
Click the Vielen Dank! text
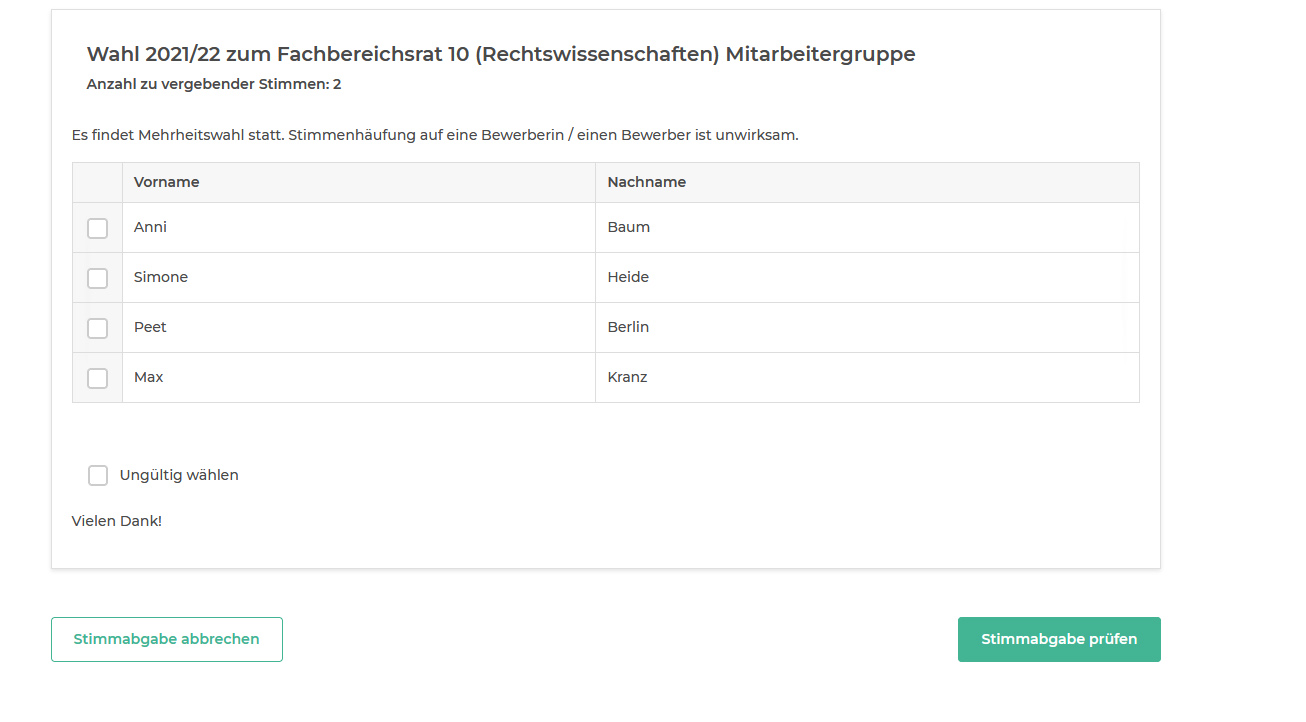click(x=117, y=520)
